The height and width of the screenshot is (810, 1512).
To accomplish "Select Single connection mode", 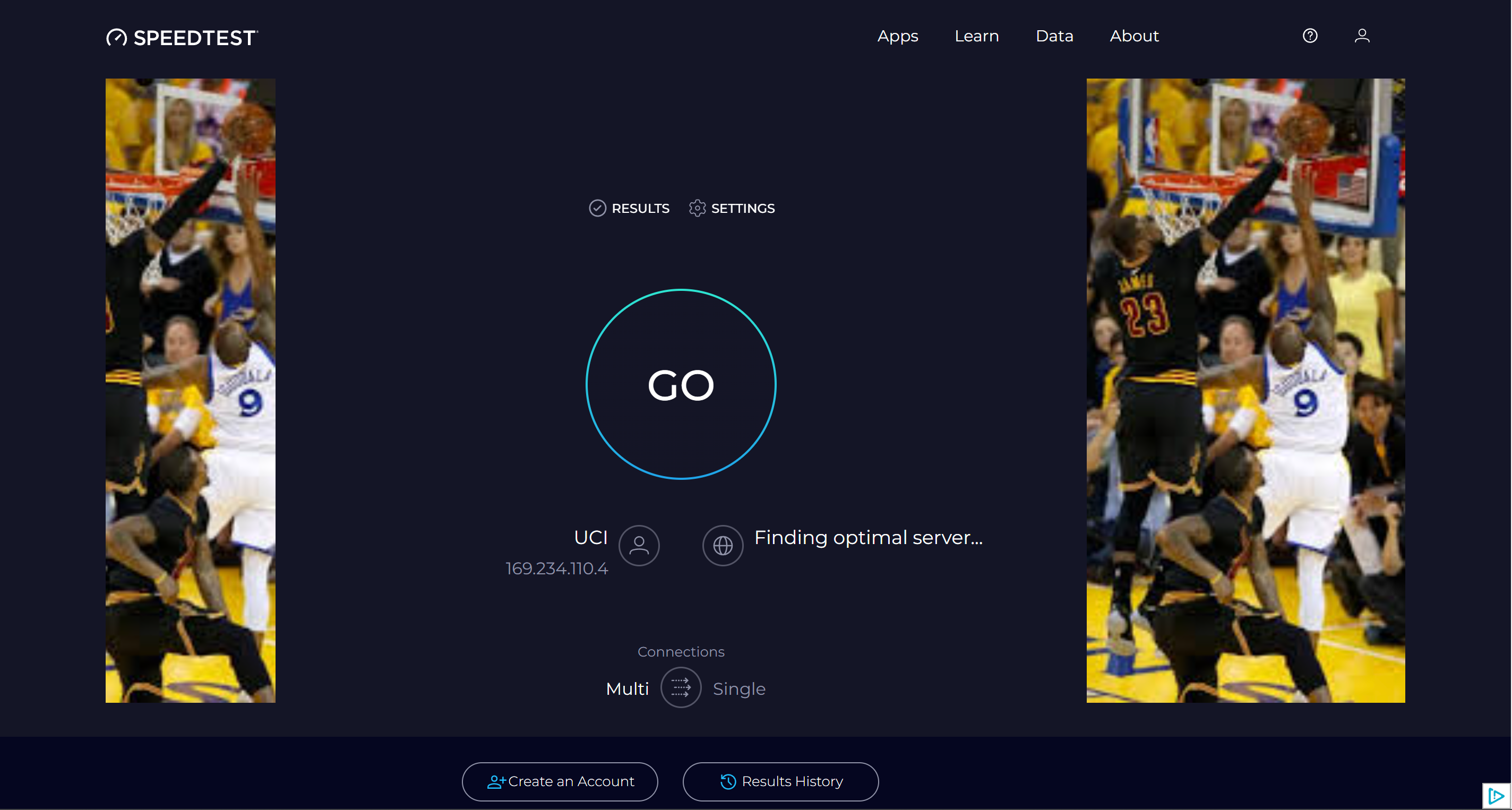I will point(738,688).
